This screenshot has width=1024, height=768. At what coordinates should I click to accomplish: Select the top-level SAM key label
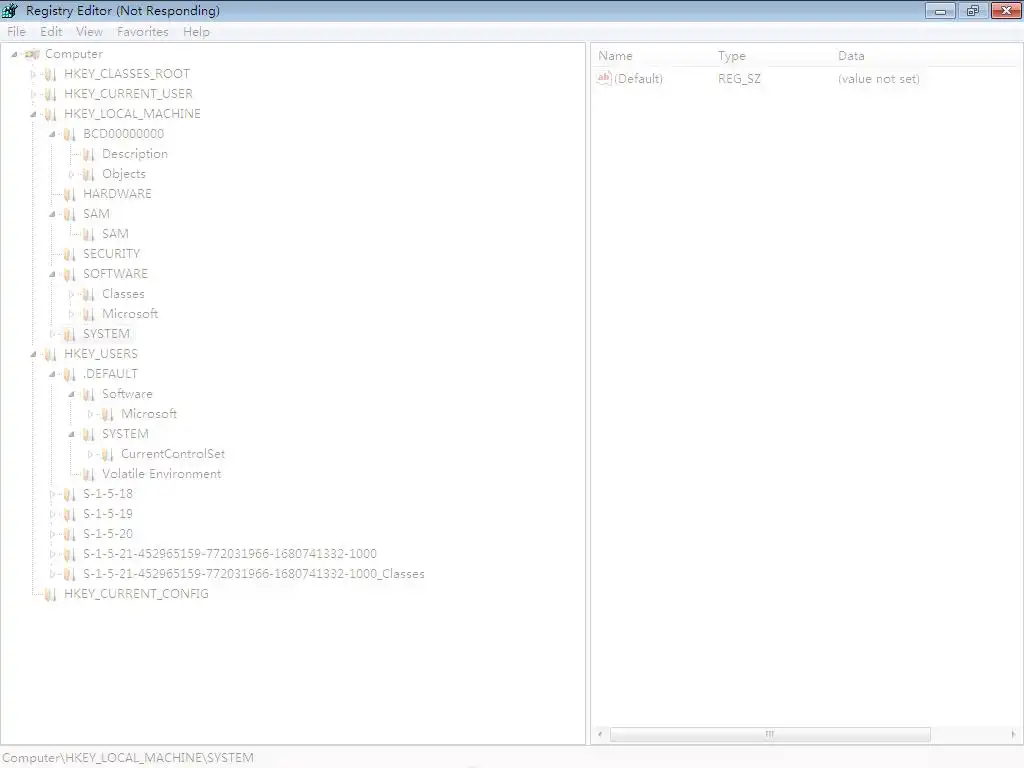[96, 214]
